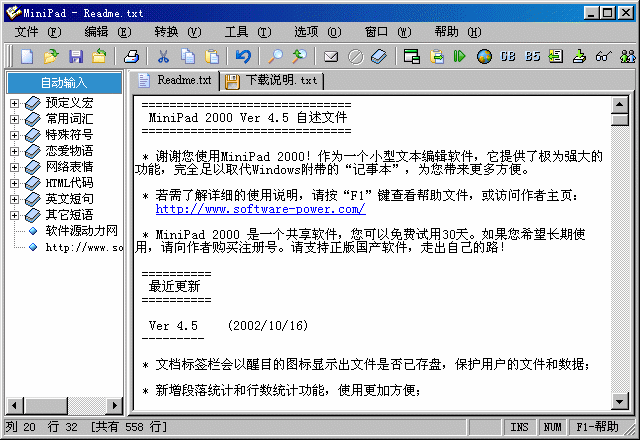
Task: Select the 软件源动力网 tree item
Action: [82, 231]
